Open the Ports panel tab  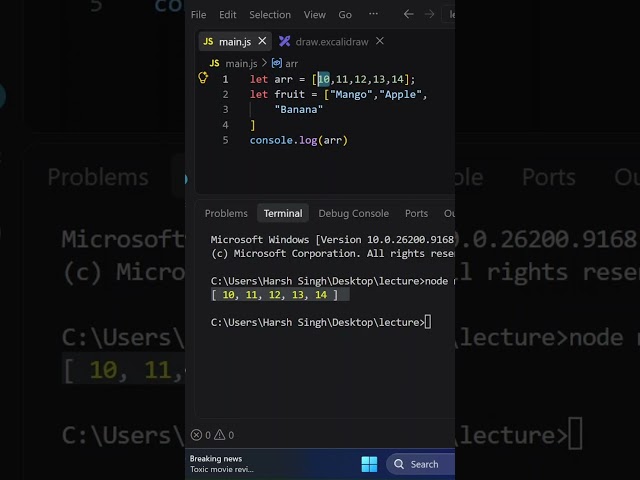(x=416, y=213)
